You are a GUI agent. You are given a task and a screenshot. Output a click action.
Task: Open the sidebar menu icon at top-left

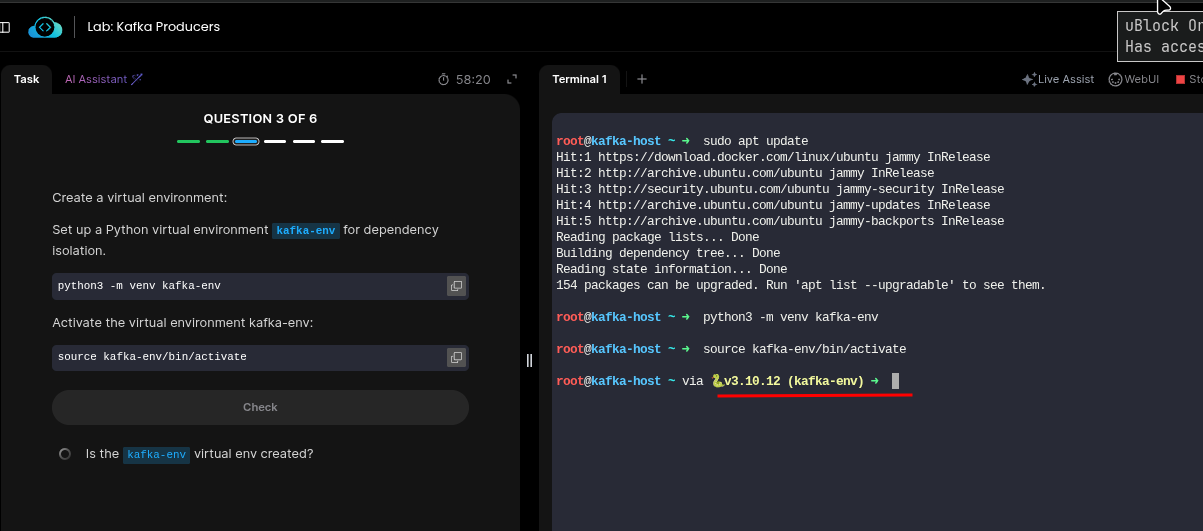(5, 27)
